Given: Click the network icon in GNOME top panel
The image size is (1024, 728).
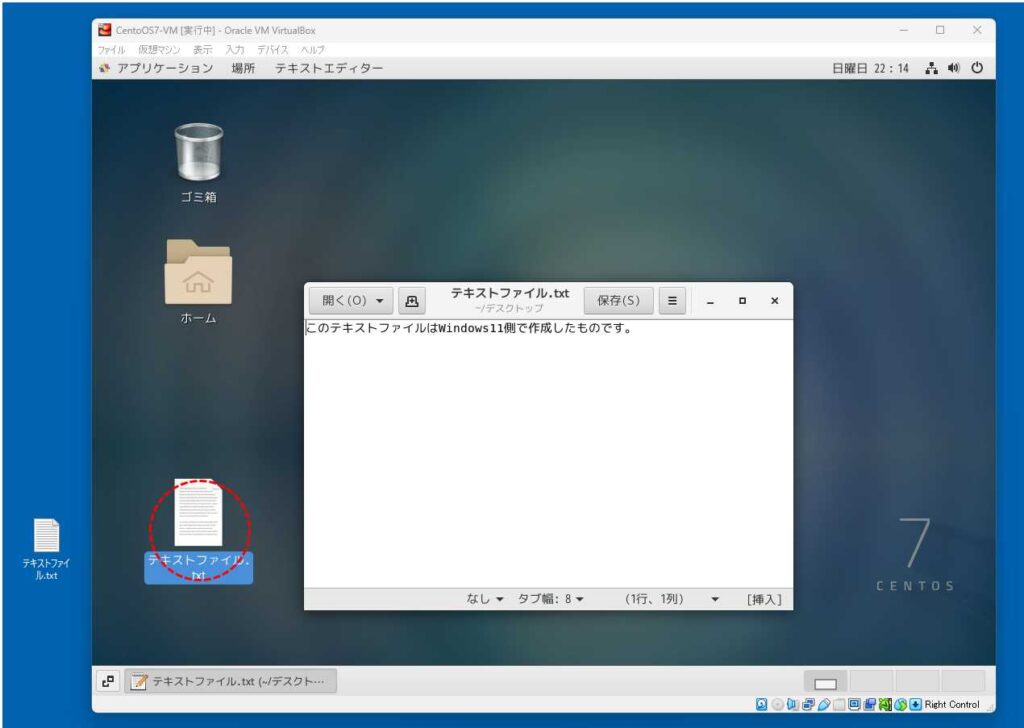Looking at the screenshot, I should point(931,68).
